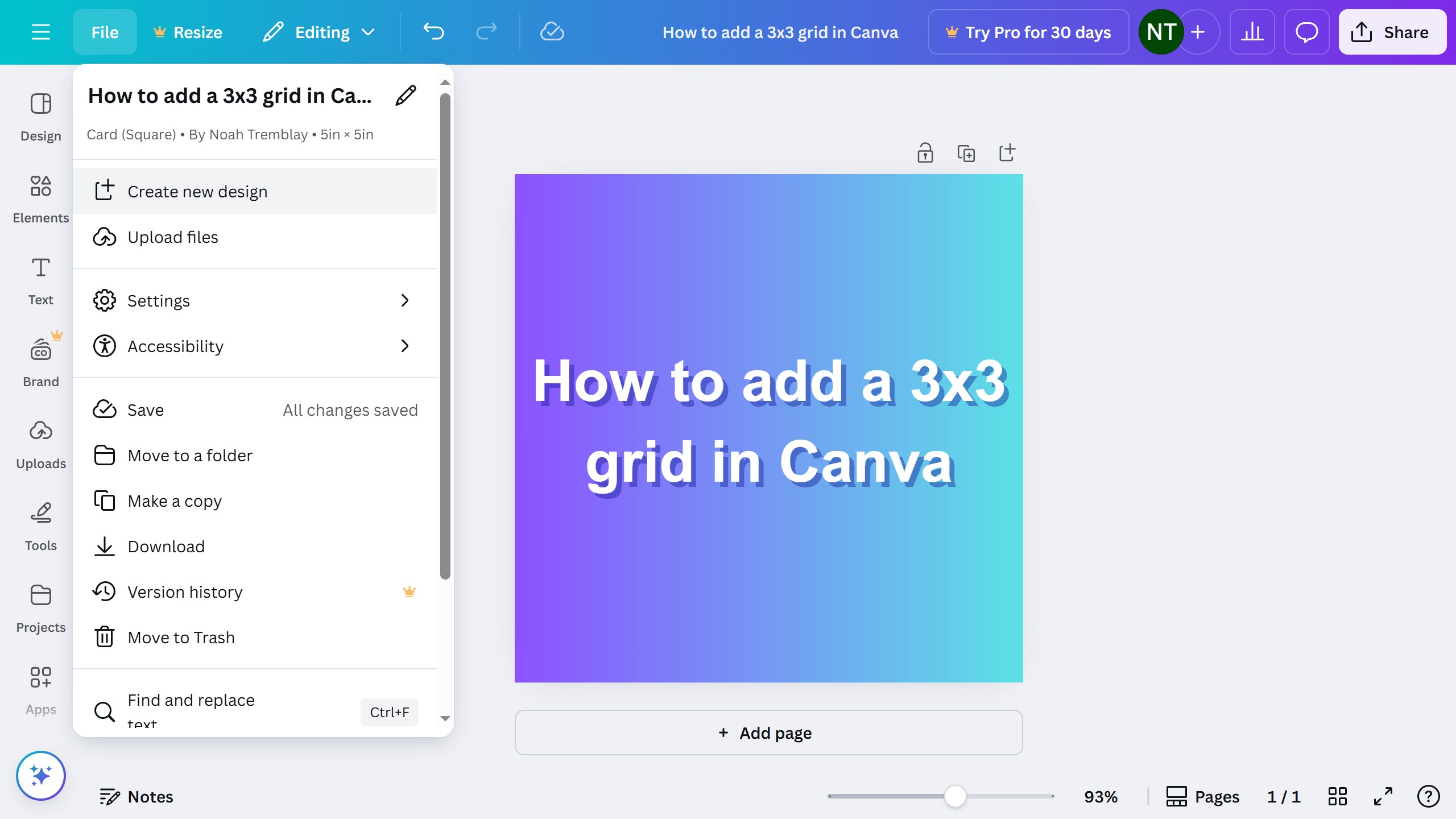Toggle the main hamburger menu
This screenshot has width=1456, height=819.
[x=41, y=32]
